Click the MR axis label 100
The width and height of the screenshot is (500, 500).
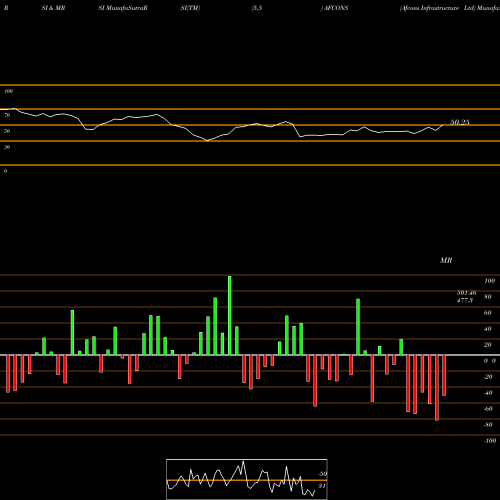(x=489, y=281)
